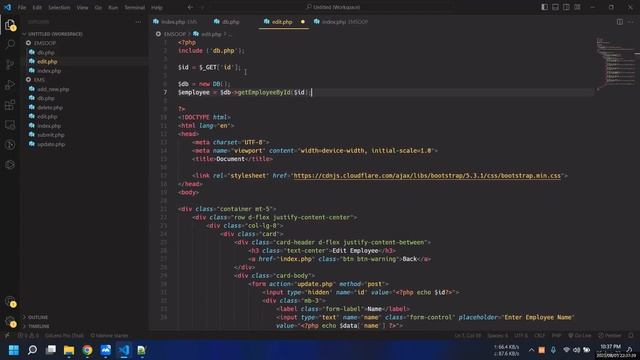Open the View menu
The height and width of the screenshot is (360, 640).
coord(82,7)
